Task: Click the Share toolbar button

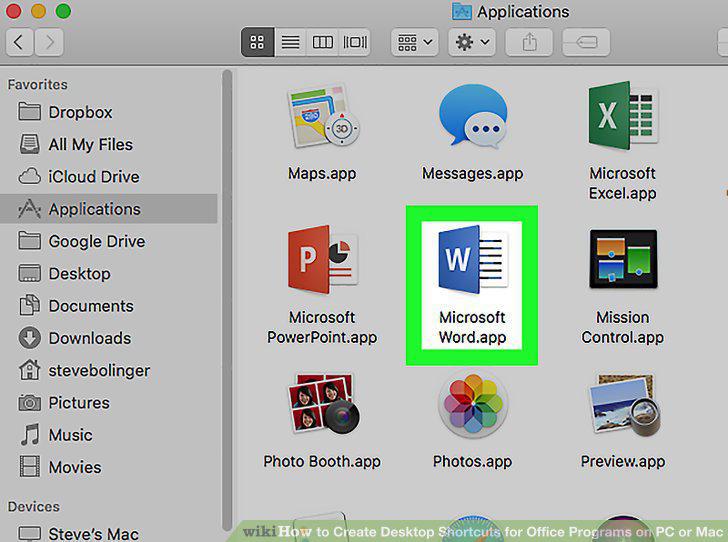Action: click(x=529, y=42)
